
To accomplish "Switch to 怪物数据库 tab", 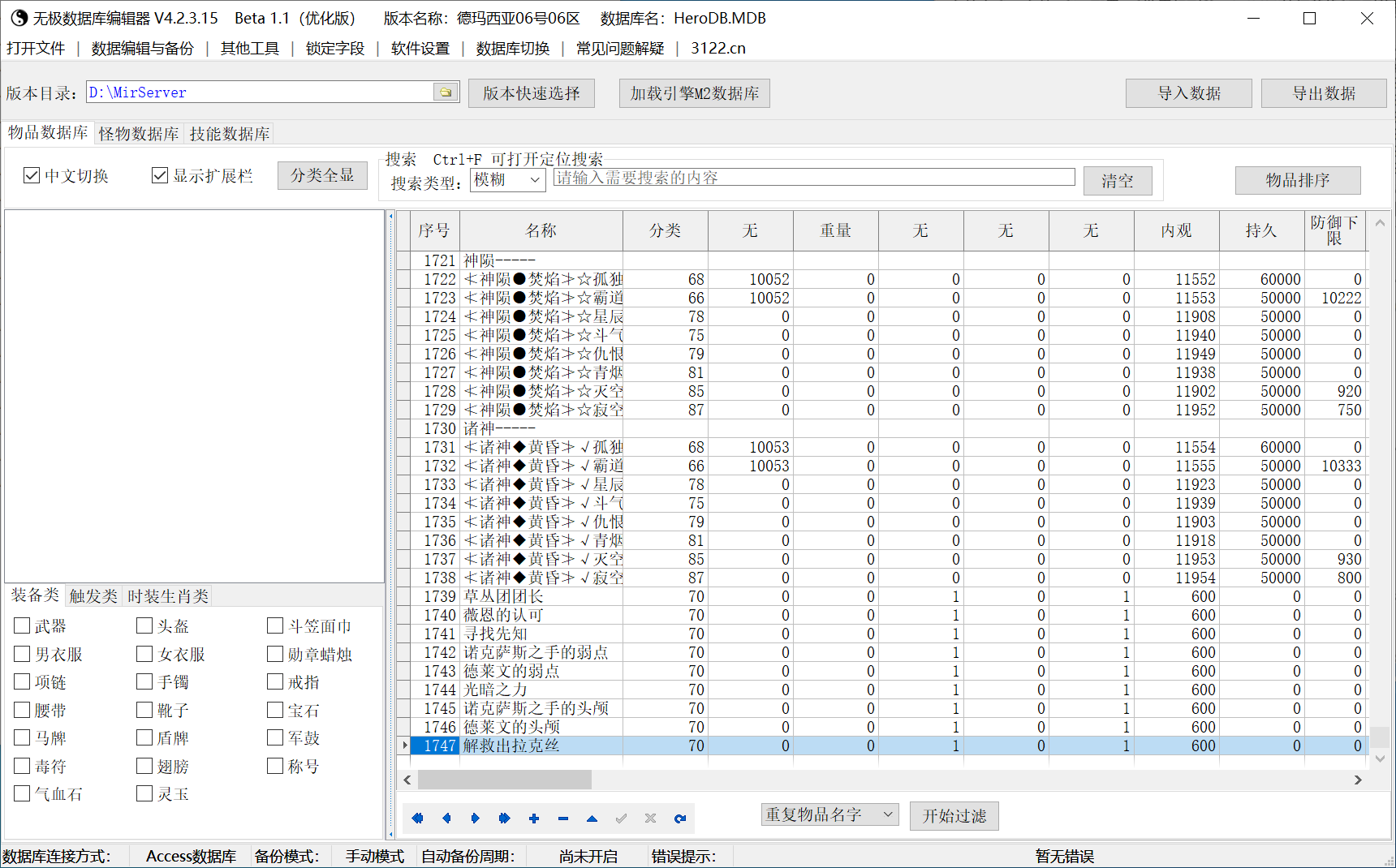I will pos(139,133).
